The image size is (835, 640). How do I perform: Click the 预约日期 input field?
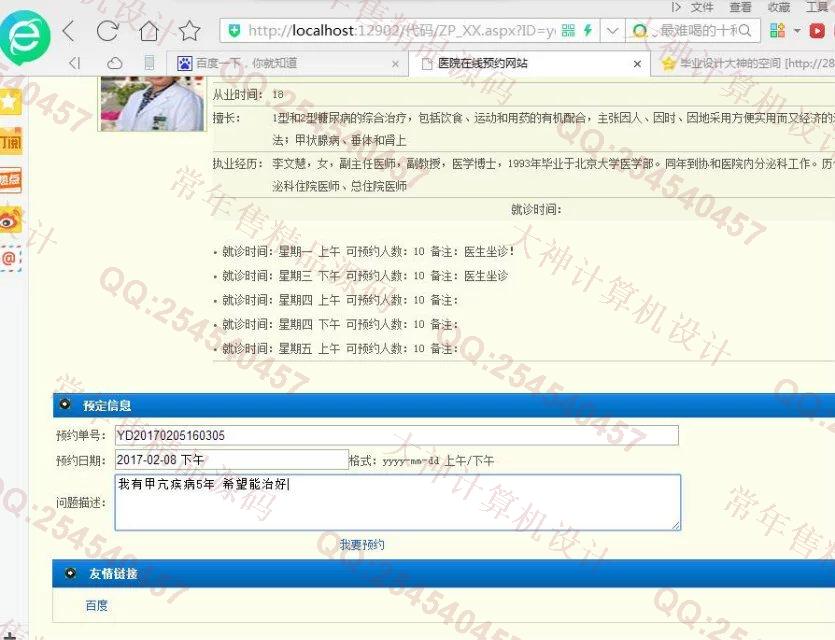(x=232, y=460)
